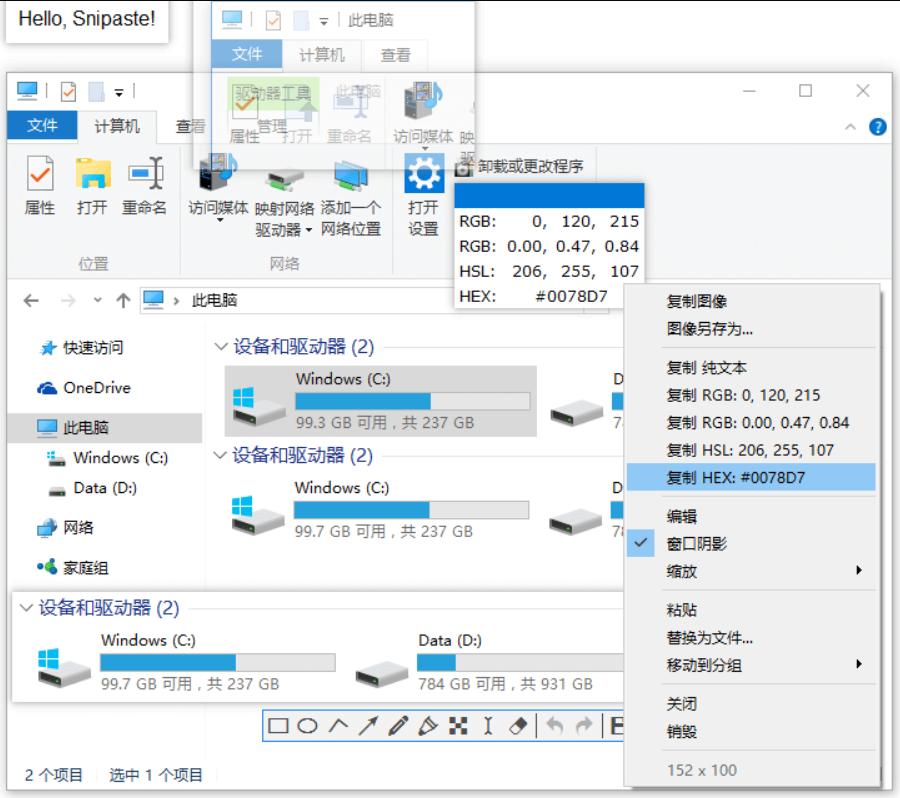Select the Rectangle annotation tool

point(278,724)
